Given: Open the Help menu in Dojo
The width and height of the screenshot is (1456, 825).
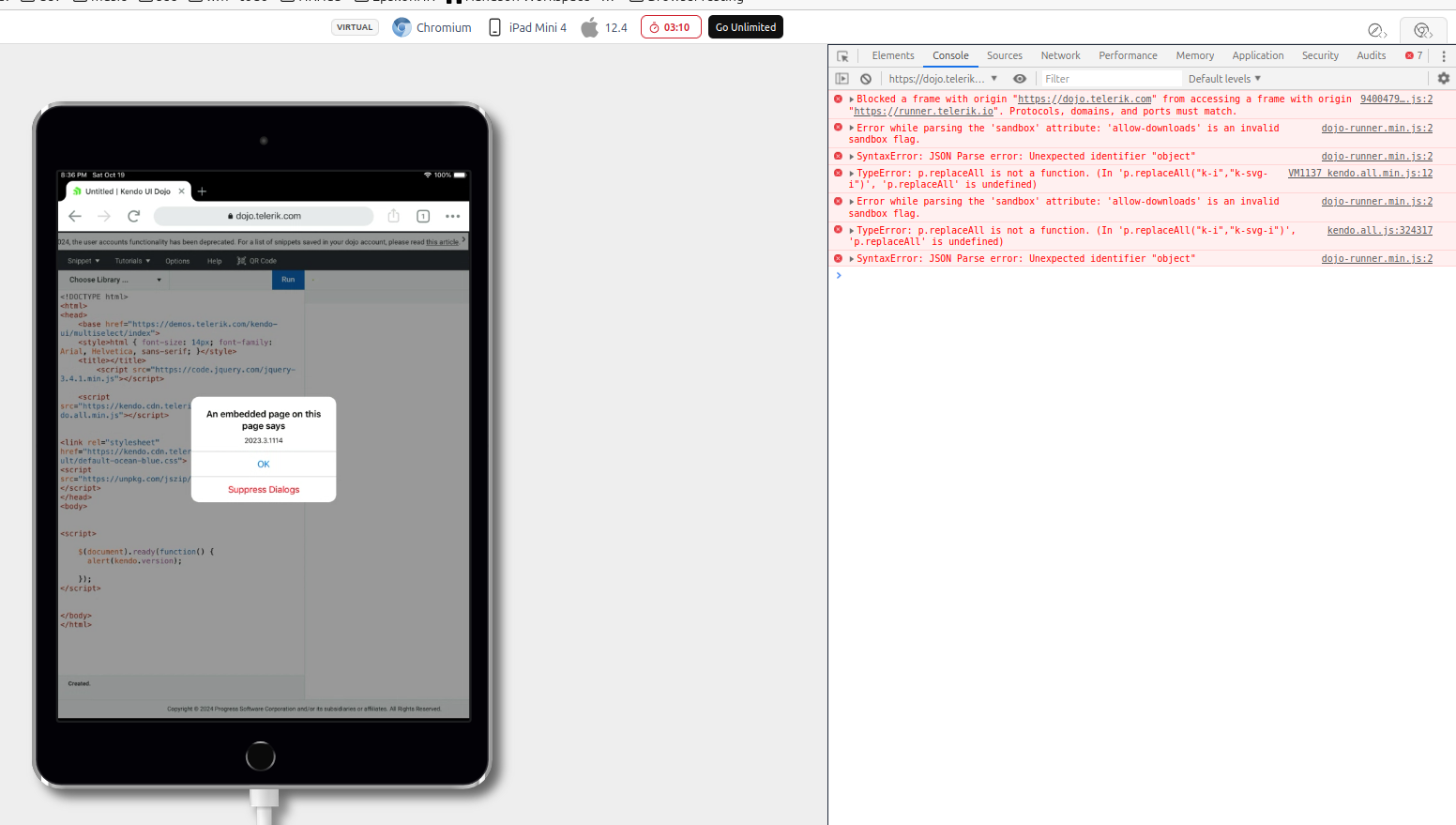Looking at the screenshot, I should 215,261.
